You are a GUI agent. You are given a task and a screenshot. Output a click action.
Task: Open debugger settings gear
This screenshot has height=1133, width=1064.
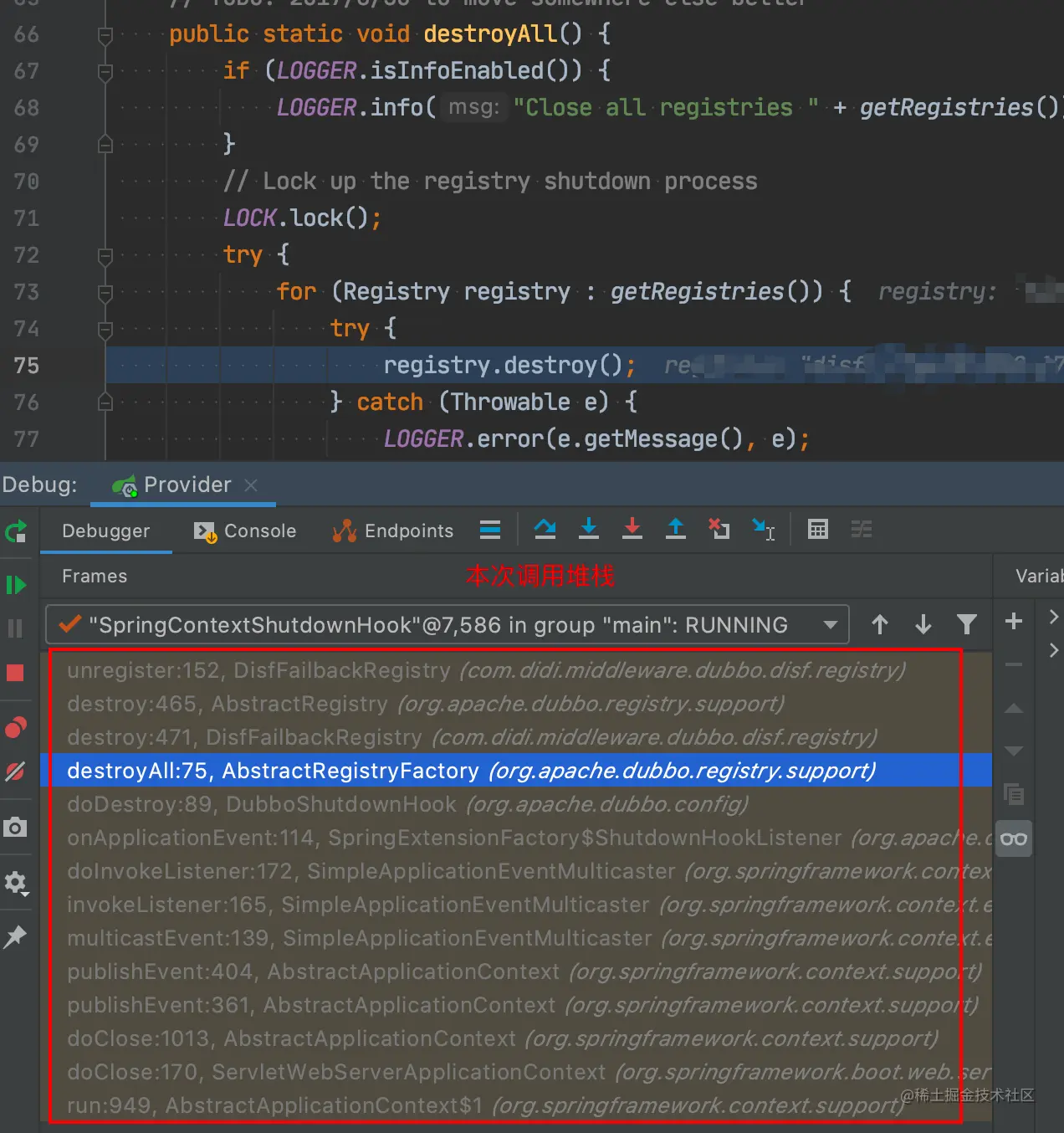[x=16, y=883]
